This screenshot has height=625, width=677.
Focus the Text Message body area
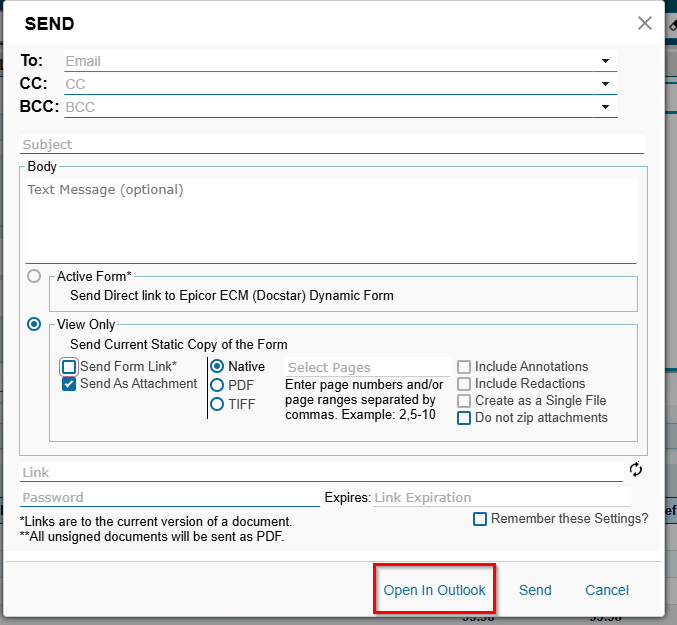pyautogui.click(x=330, y=220)
